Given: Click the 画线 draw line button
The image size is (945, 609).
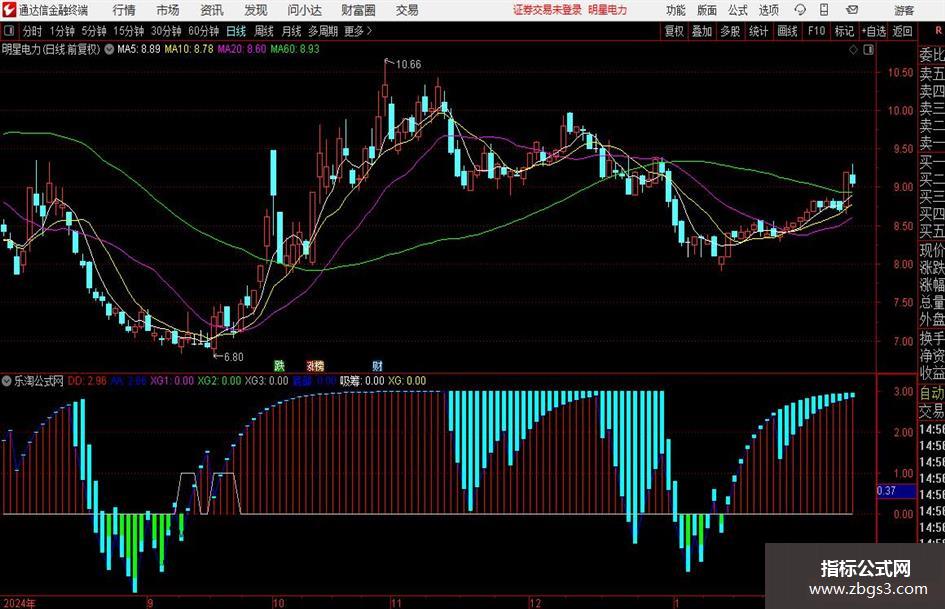Looking at the screenshot, I should point(787,31).
